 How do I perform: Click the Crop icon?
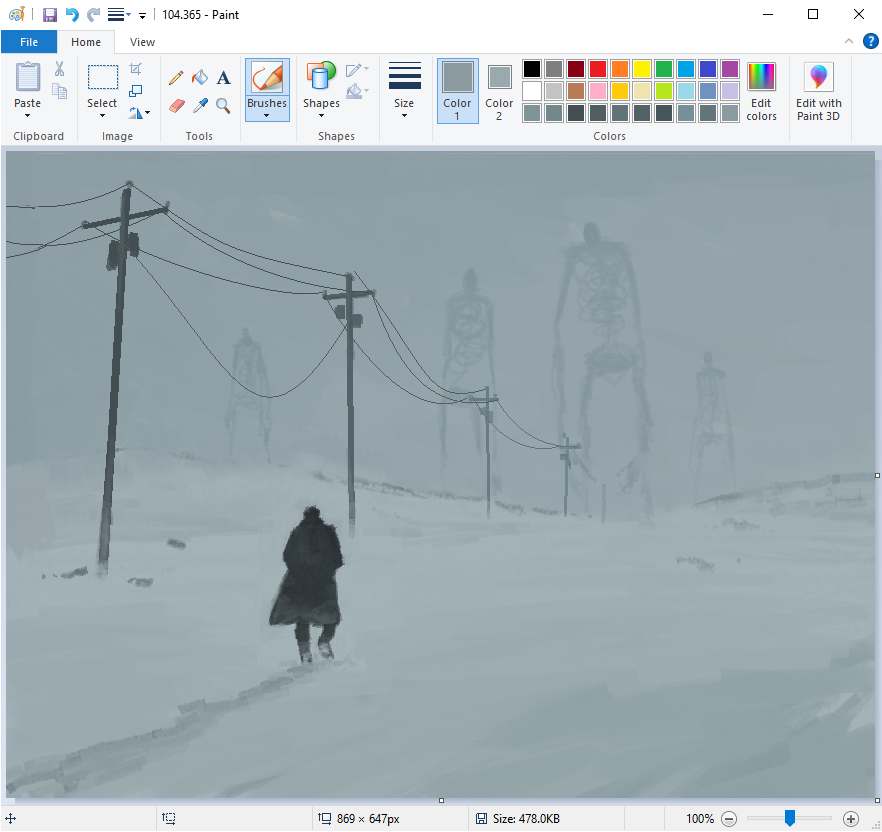tap(136, 69)
